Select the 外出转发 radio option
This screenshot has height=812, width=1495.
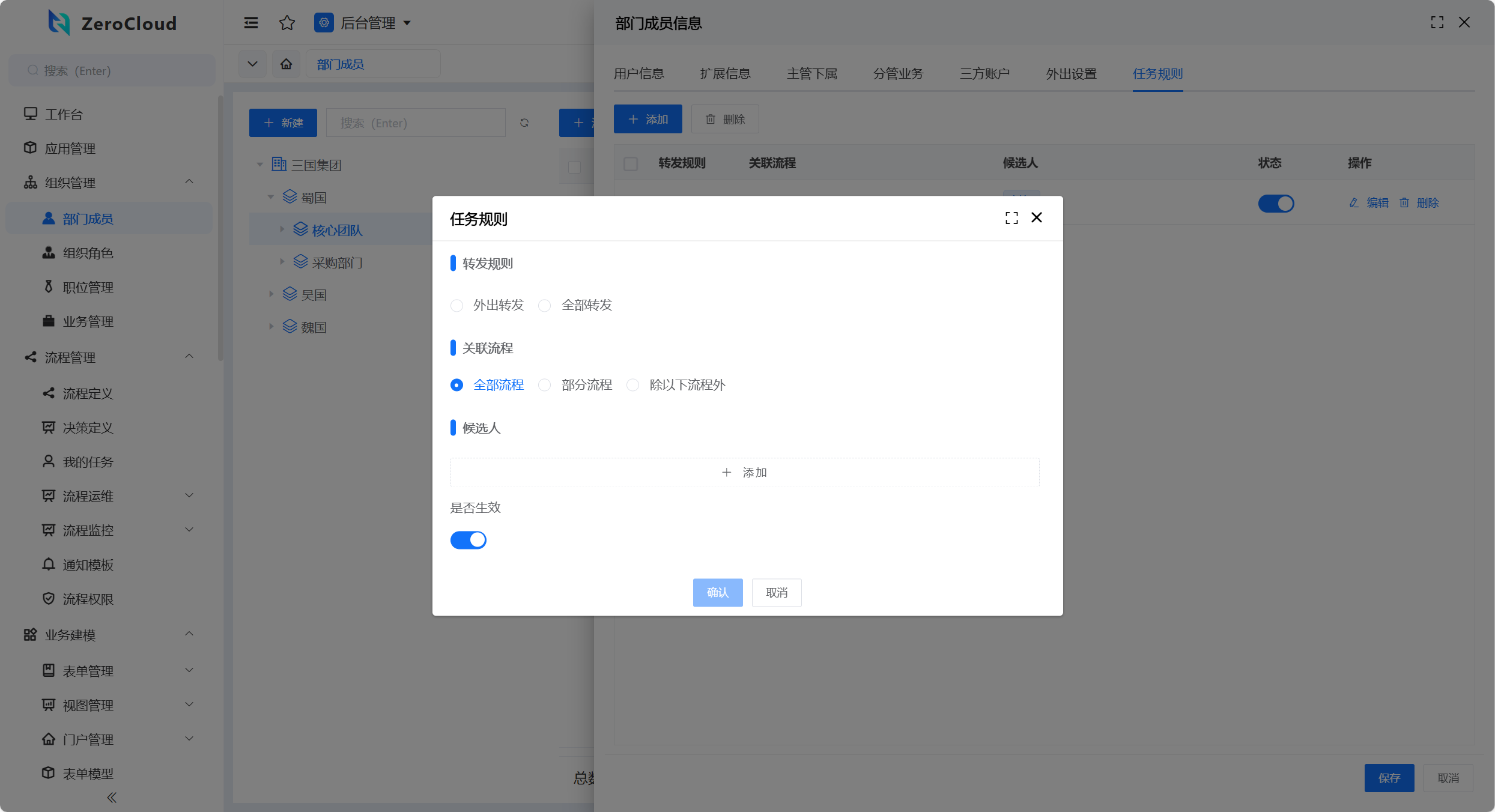coord(457,306)
